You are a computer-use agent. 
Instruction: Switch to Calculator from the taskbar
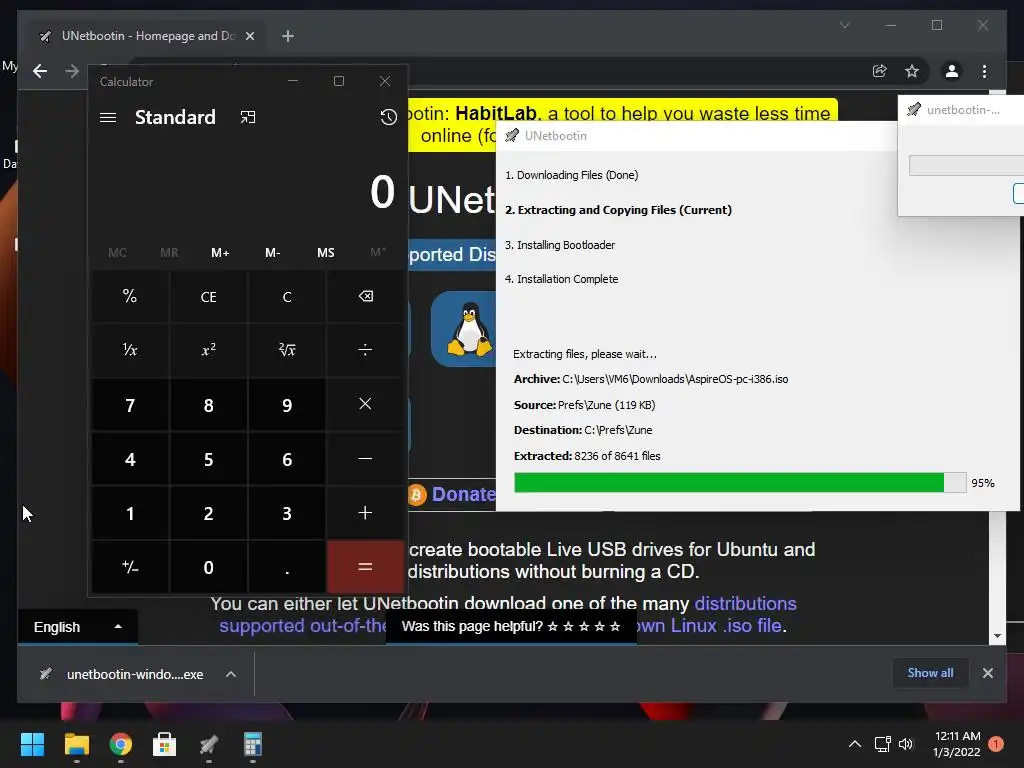(253, 744)
